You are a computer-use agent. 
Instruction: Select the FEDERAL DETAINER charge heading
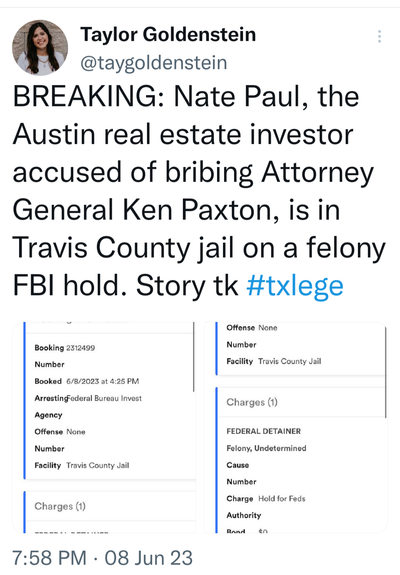coord(264,431)
